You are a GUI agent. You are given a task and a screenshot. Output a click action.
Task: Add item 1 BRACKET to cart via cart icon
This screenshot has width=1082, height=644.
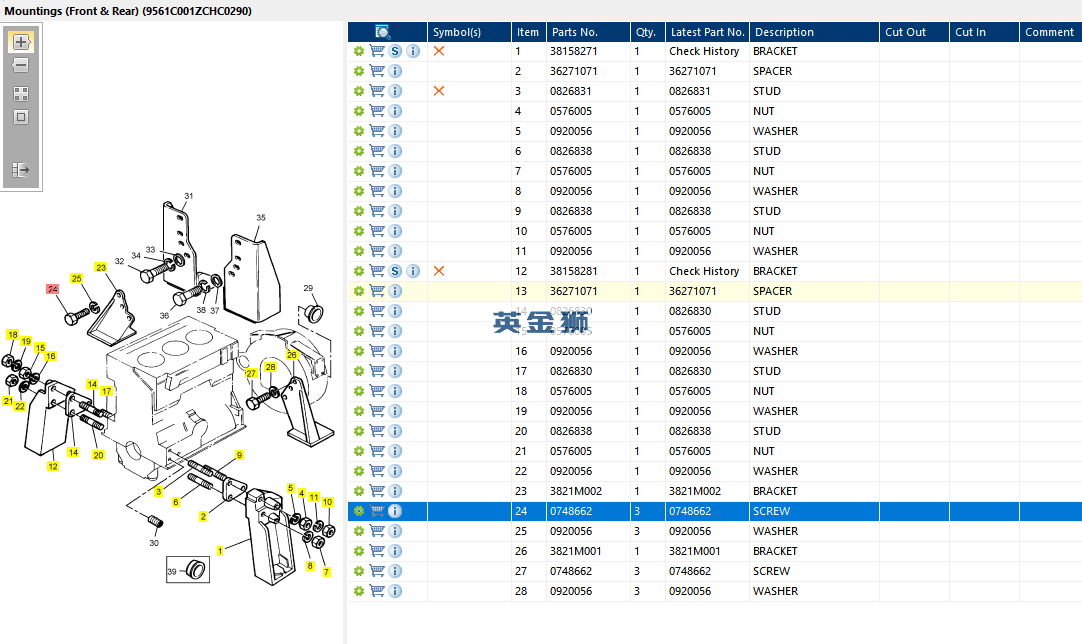(377, 51)
